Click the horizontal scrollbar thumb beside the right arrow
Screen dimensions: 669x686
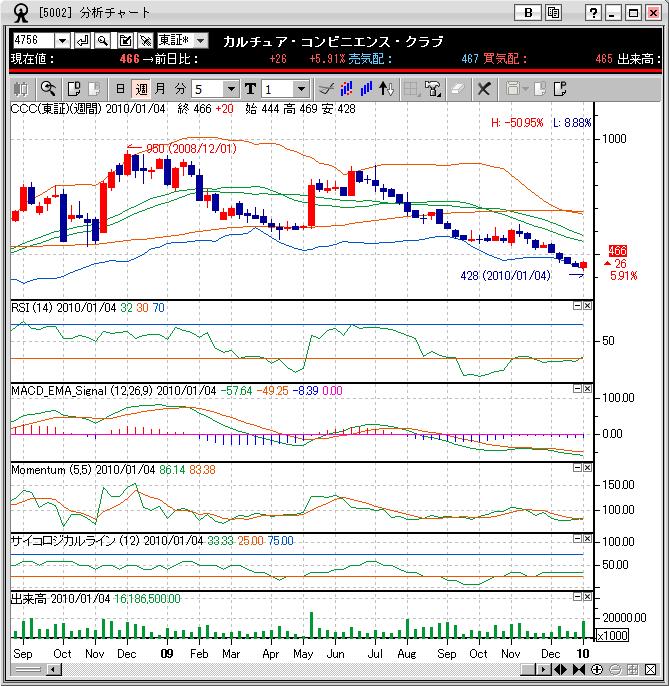tap(528, 669)
